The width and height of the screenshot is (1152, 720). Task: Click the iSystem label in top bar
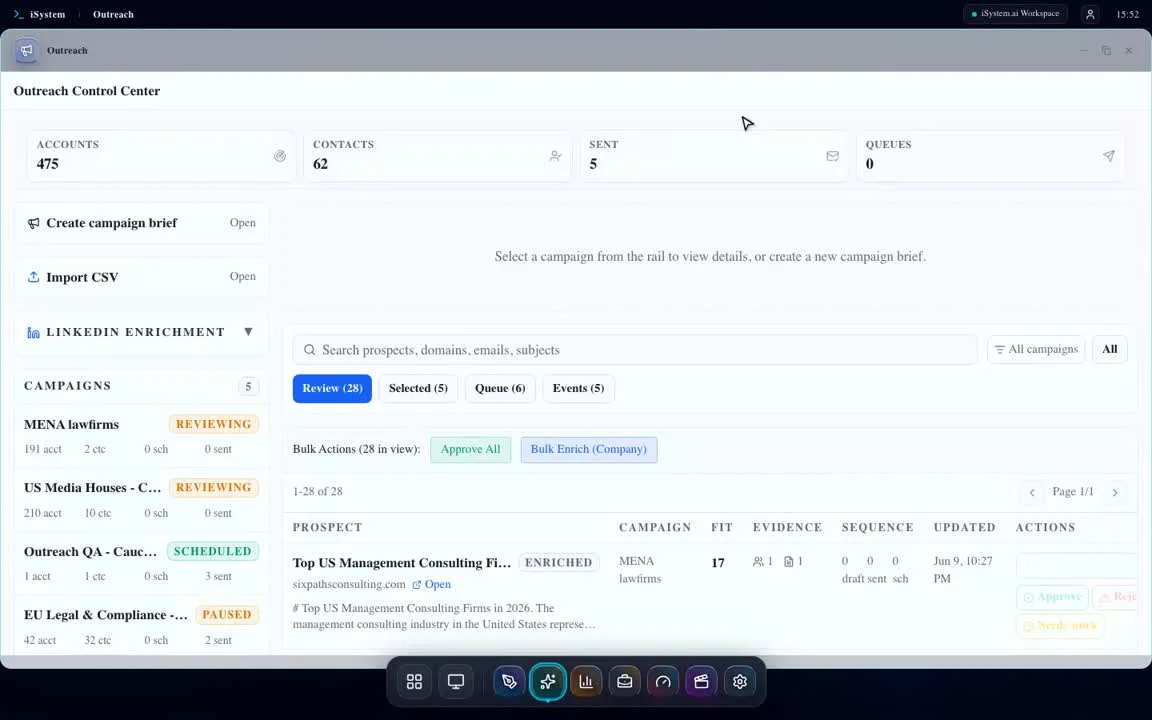click(x=48, y=14)
